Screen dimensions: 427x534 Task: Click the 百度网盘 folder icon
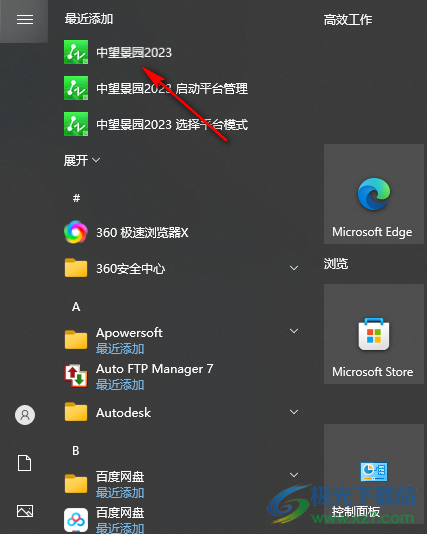[76, 484]
